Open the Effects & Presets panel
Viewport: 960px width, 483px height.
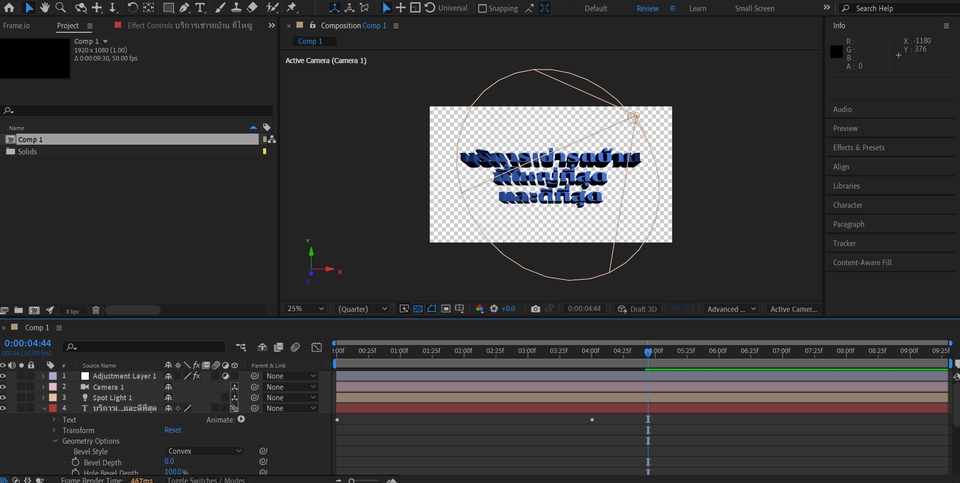point(858,147)
